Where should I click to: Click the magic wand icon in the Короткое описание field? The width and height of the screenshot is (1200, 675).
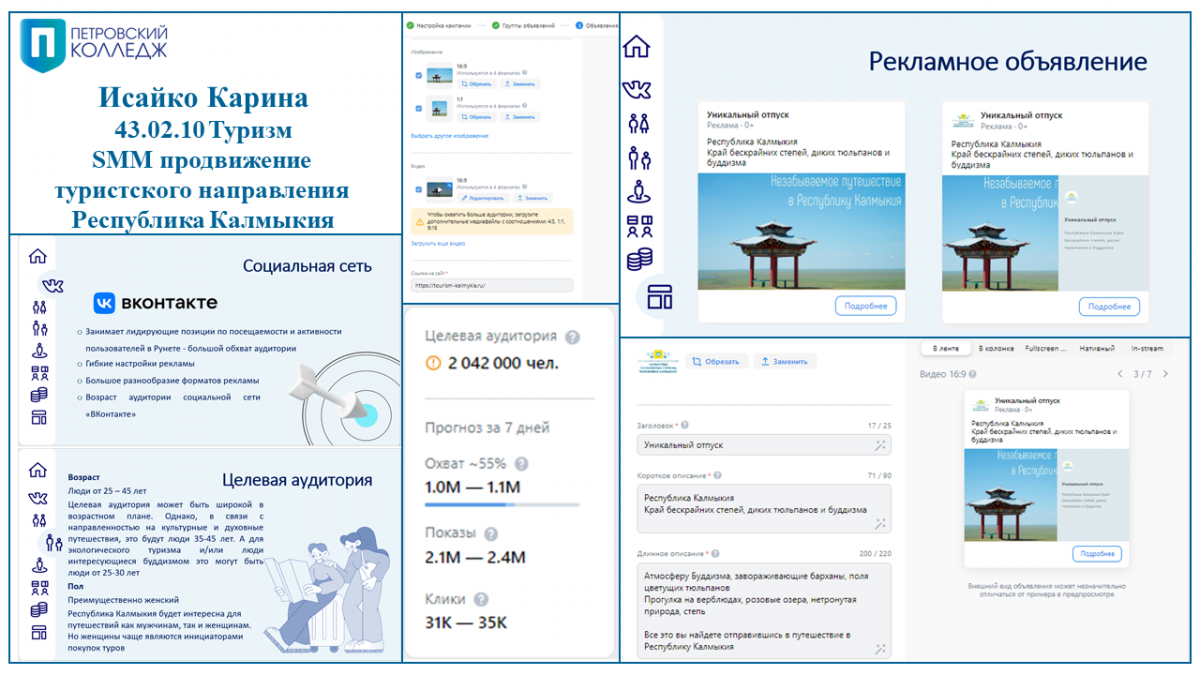pyautogui.click(x=880, y=523)
